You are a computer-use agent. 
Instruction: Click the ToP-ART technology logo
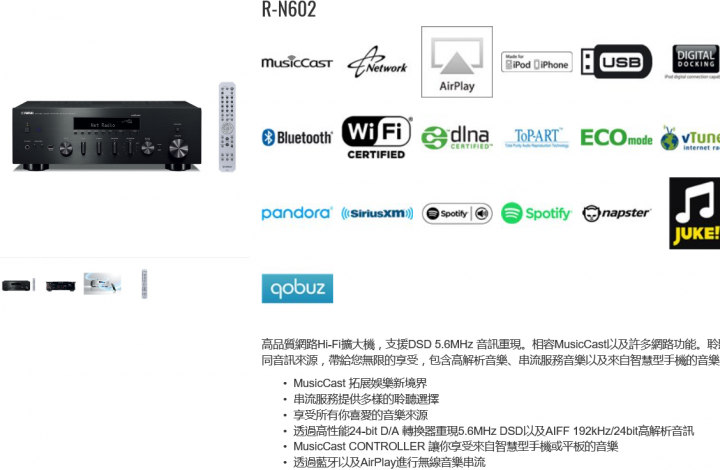[536, 138]
